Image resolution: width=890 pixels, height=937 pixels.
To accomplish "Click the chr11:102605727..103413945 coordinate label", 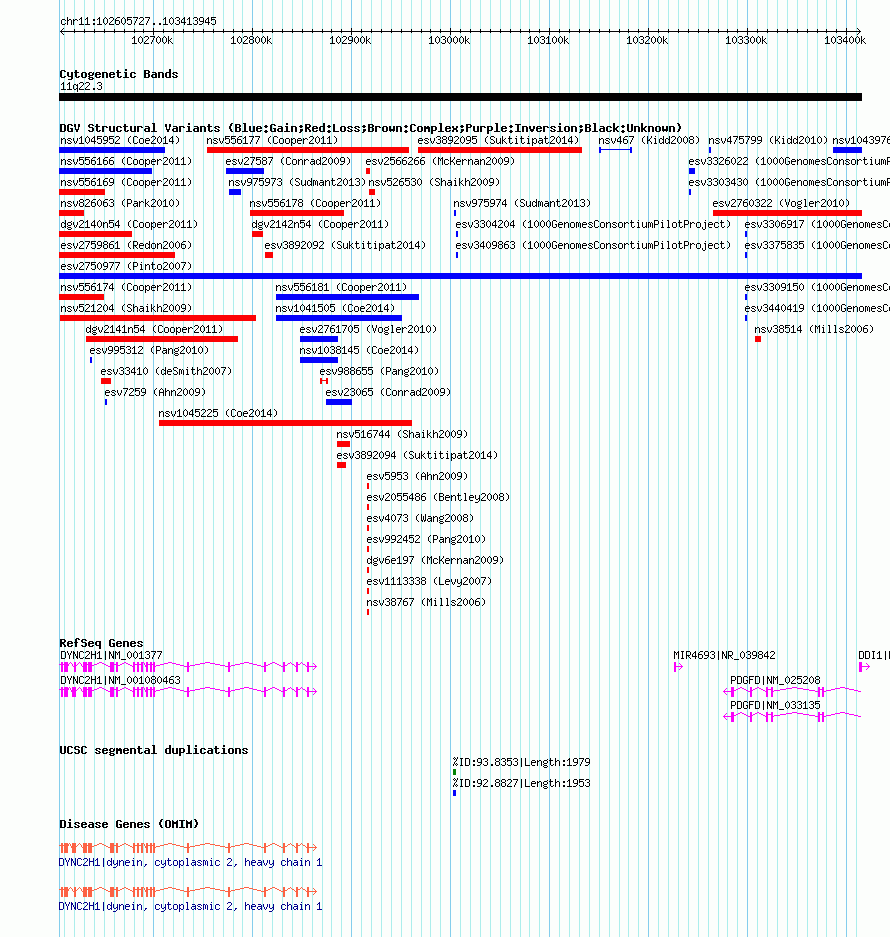I will pyautogui.click(x=138, y=22).
